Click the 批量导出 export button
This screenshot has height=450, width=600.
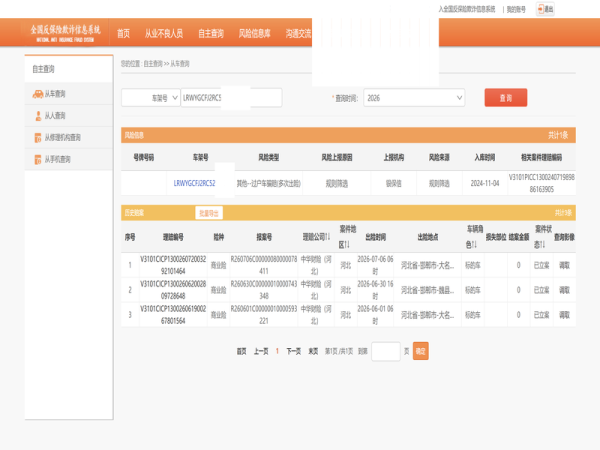[x=209, y=213]
